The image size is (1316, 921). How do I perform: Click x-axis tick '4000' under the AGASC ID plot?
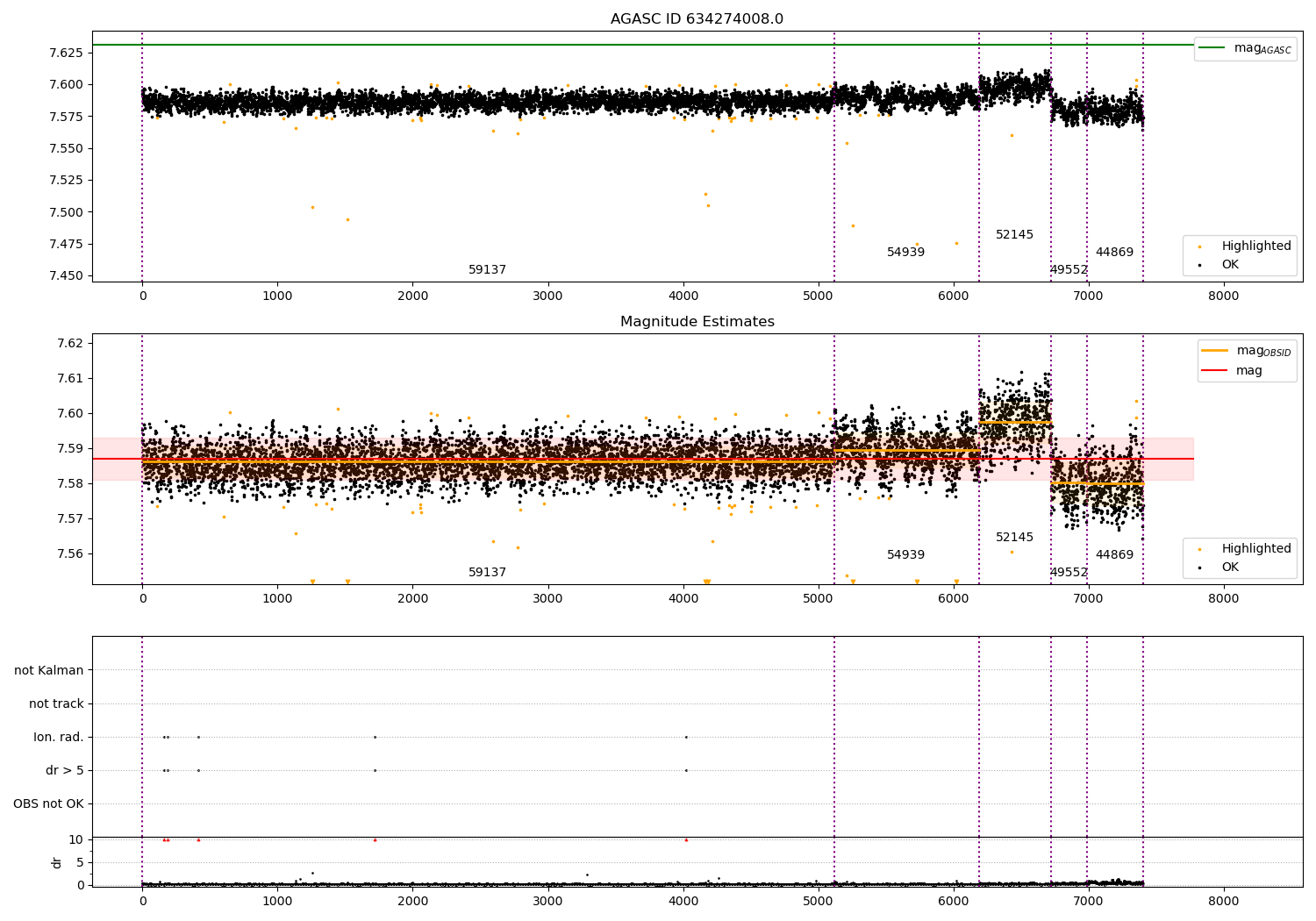pyautogui.click(x=683, y=296)
